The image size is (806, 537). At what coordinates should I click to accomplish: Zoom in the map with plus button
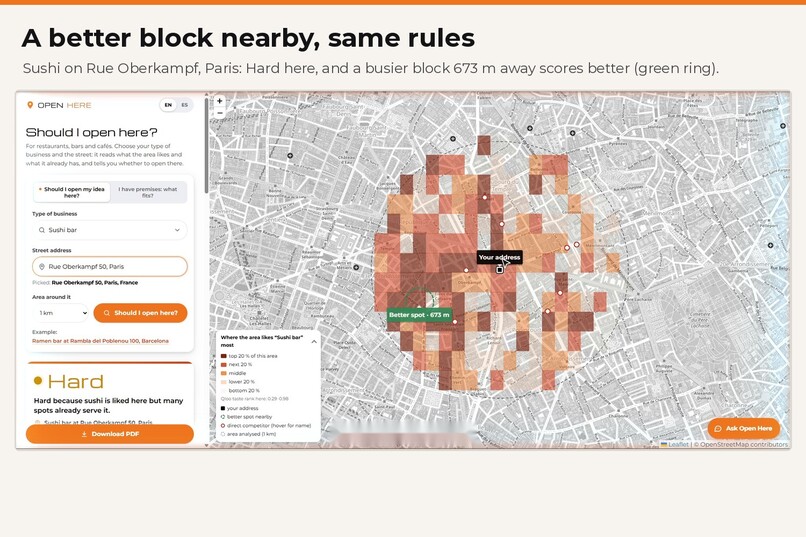click(219, 101)
